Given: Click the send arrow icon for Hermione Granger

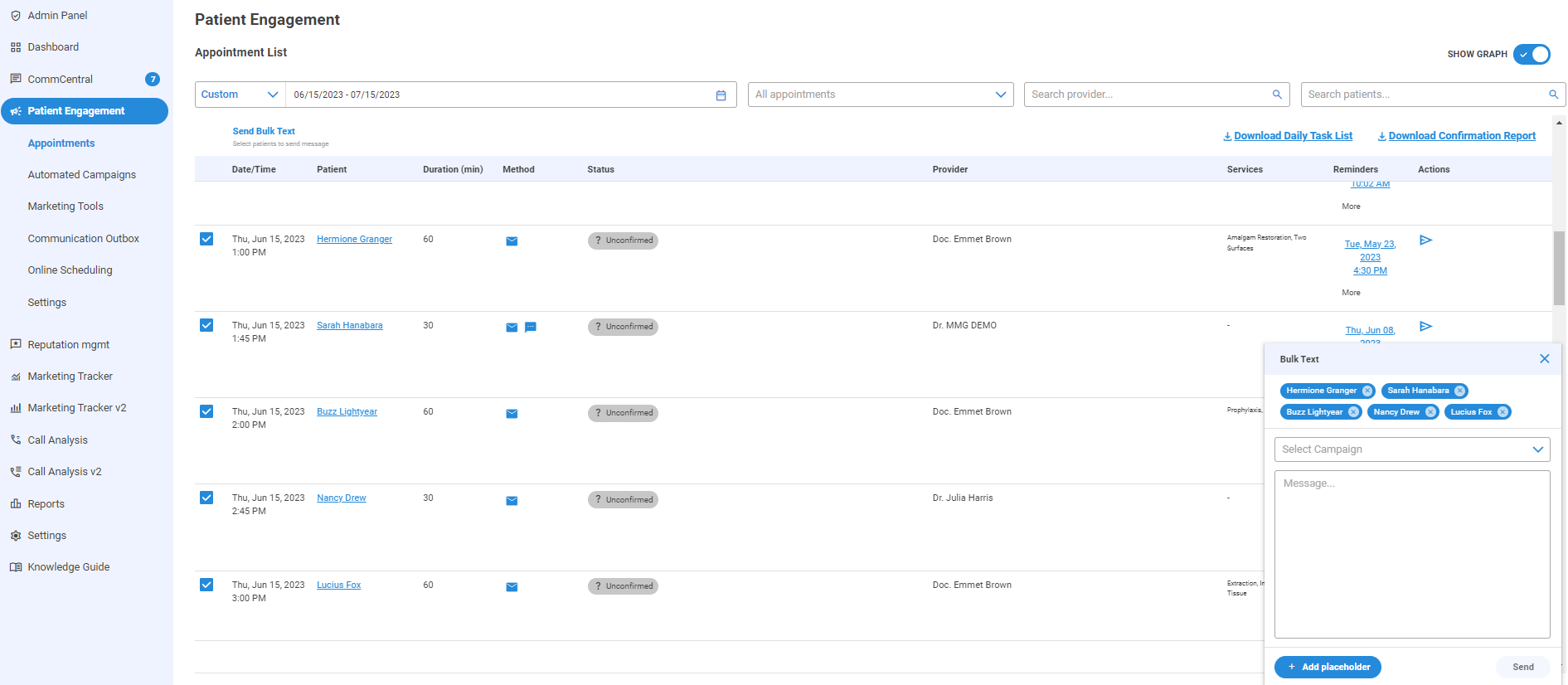Looking at the screenshot, I should [1425, 240].
